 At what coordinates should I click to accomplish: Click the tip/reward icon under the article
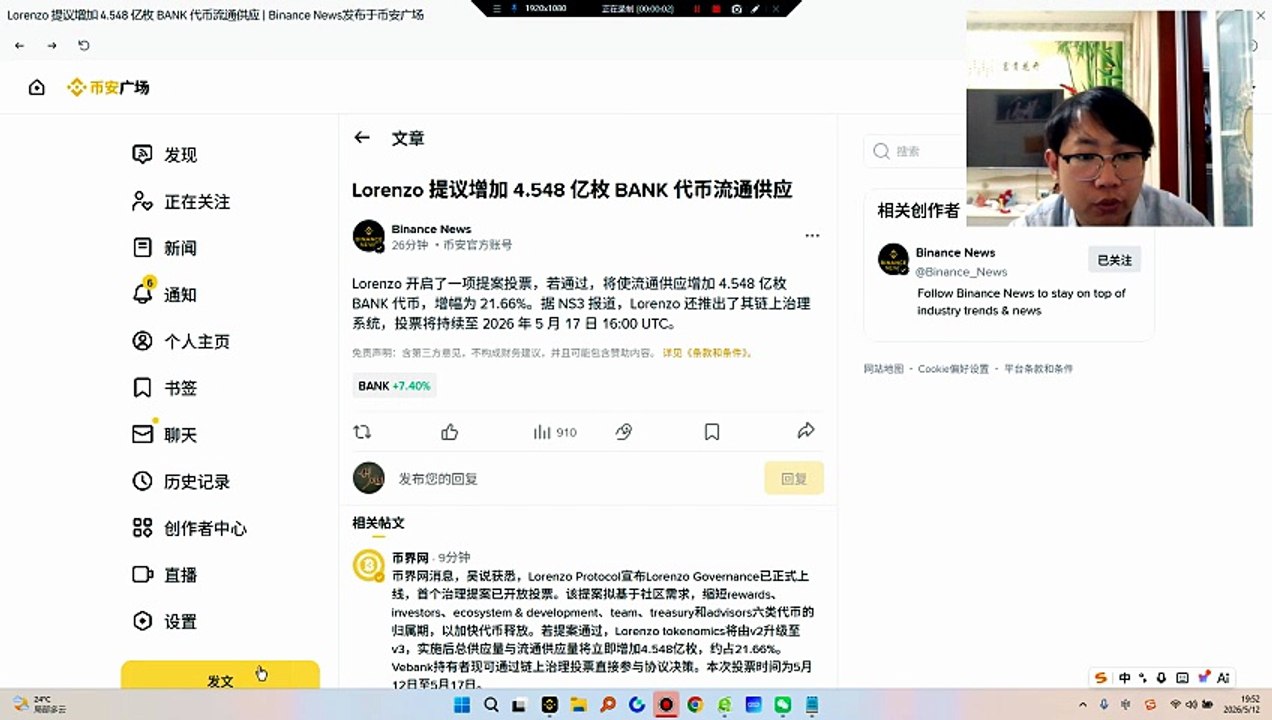point(624,432)
